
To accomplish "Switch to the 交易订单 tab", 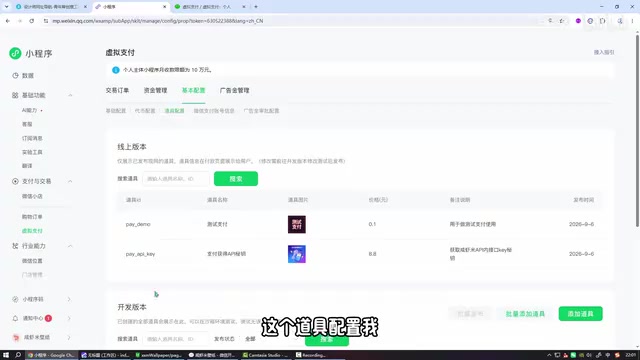I will (x=117, y=91).
